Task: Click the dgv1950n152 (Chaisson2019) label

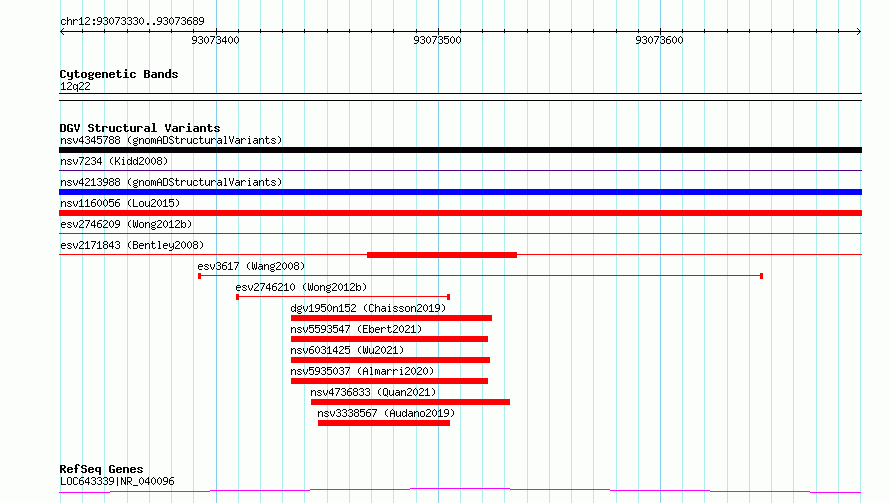Action: (368, 308)
